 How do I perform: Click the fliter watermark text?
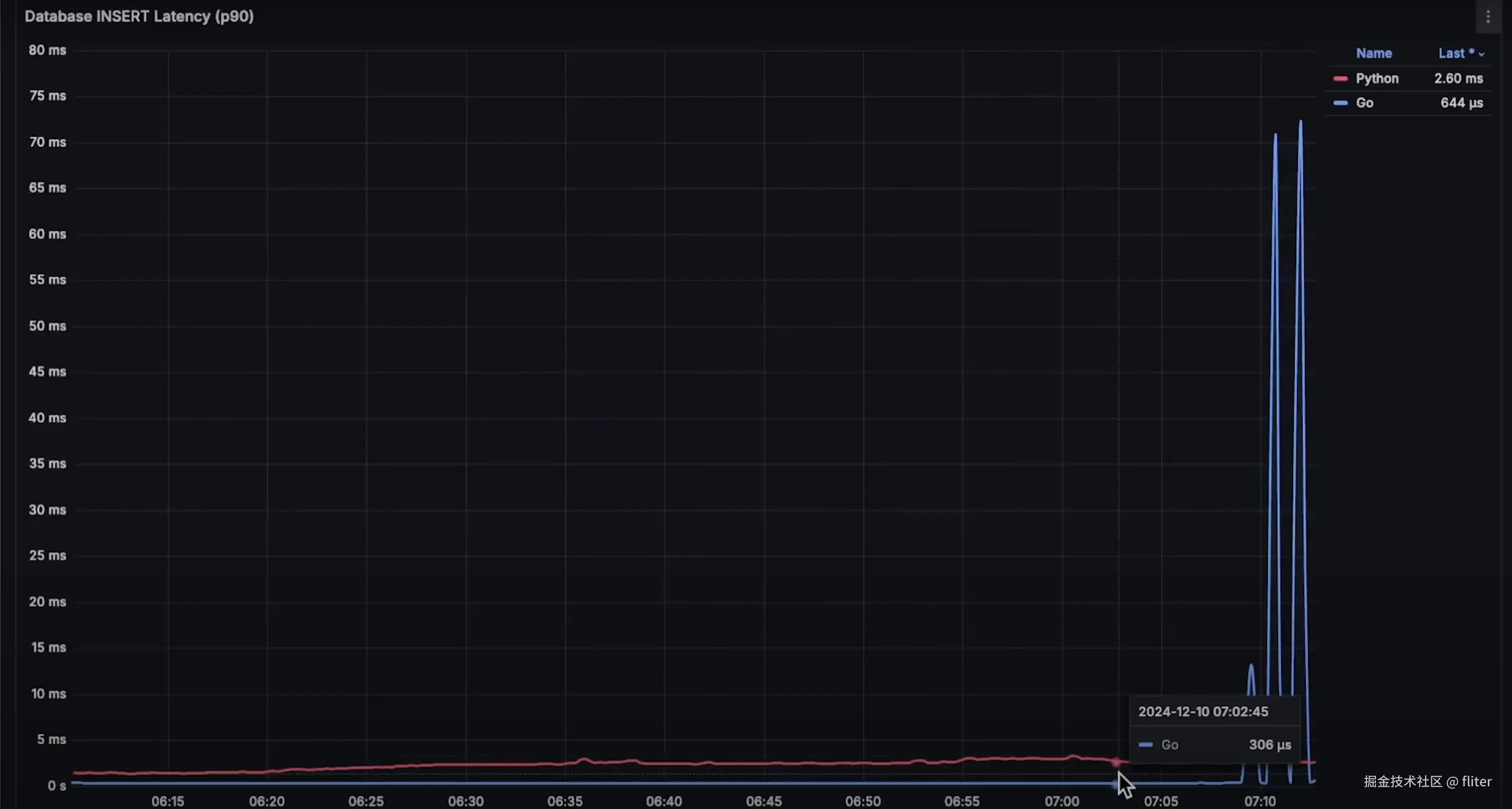tap(1476, 782)
